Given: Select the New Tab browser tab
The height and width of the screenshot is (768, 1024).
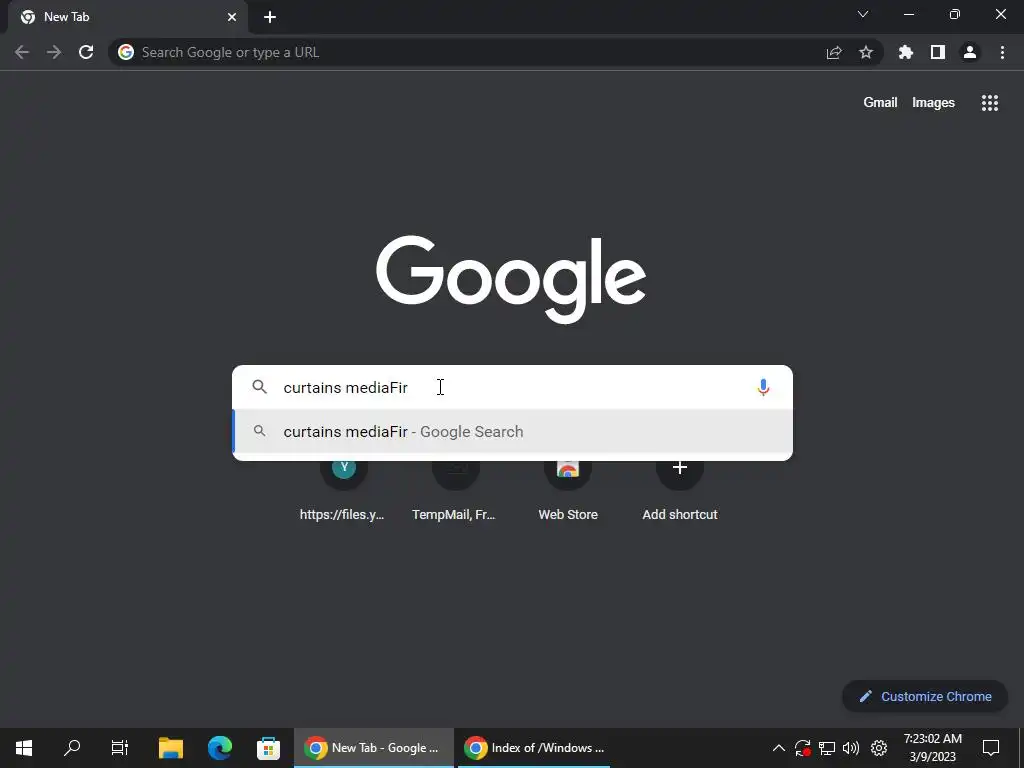Looking at the screenshot, I should pyautogui.click(x=127, y=17).
